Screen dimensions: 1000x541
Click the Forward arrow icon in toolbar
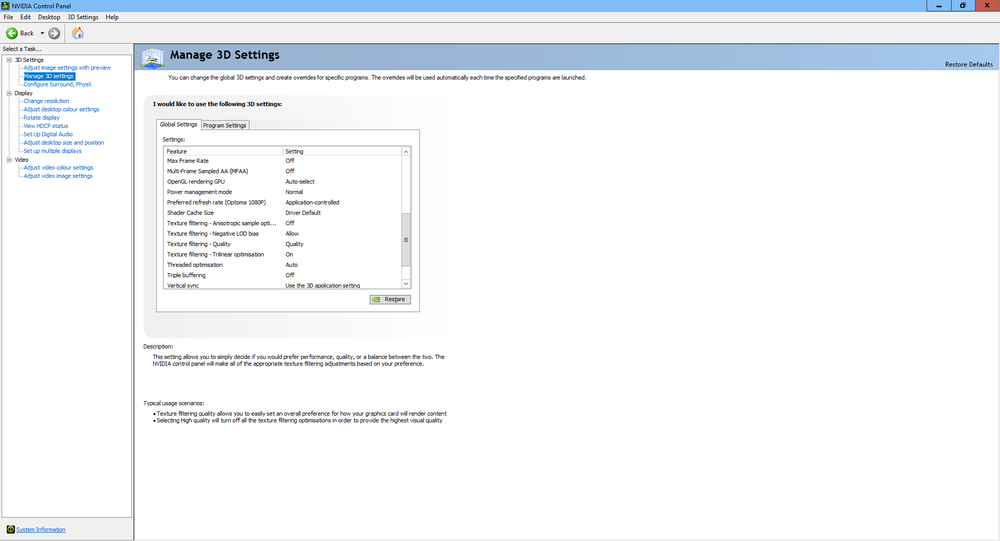pos(54,33)
